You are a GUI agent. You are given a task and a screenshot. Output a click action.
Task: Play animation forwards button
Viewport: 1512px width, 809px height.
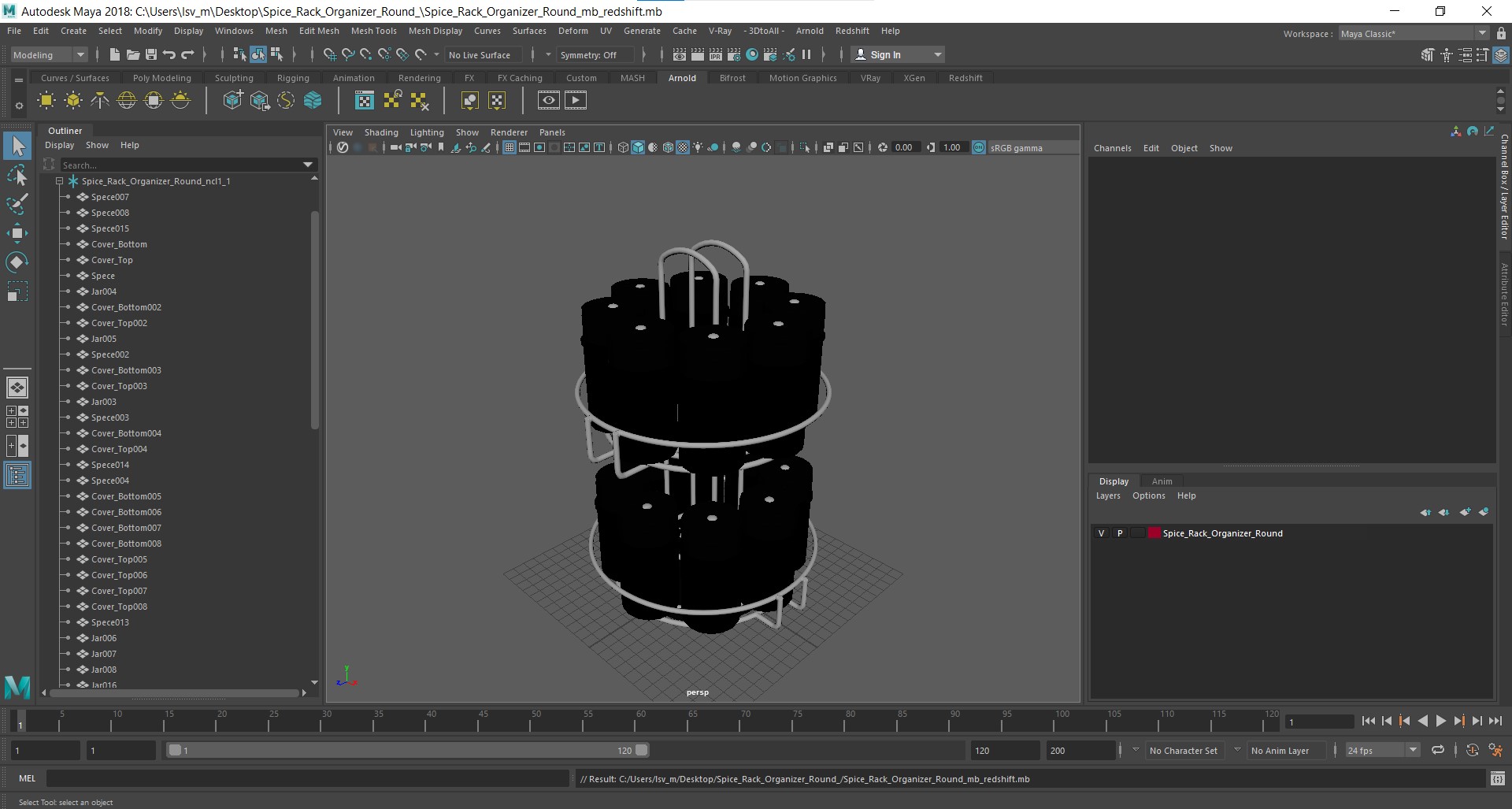click(1441, 721)
